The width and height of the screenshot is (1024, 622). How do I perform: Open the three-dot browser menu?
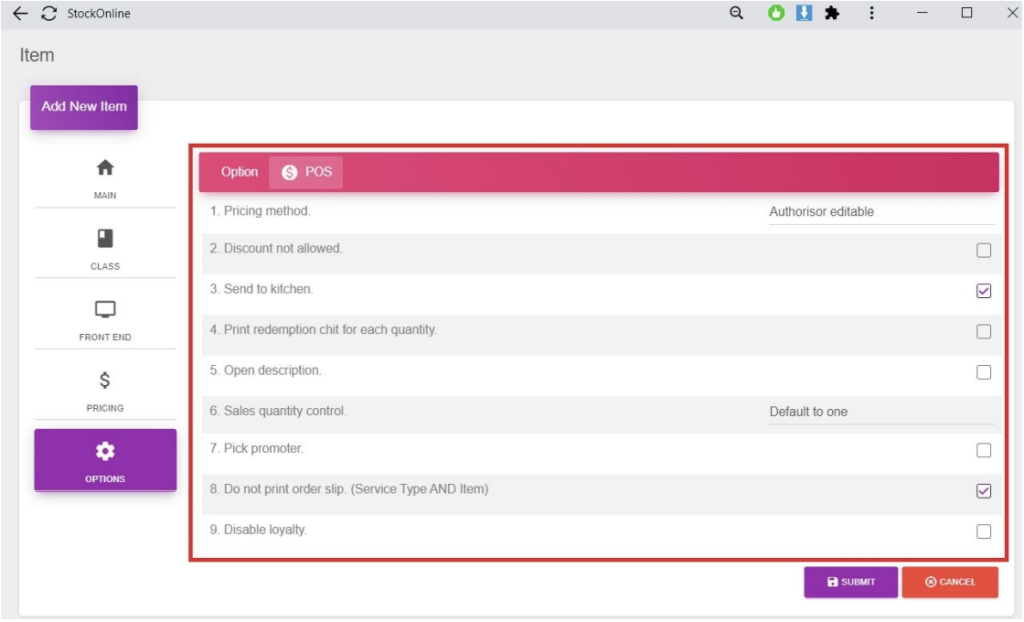click(x=871, y=13)
